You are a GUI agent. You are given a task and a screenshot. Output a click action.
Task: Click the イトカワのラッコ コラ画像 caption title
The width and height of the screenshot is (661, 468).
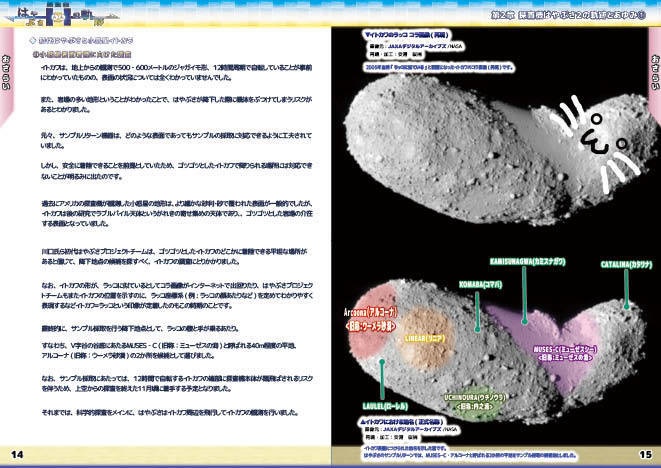pyautogui.click(x=406, y=35)
